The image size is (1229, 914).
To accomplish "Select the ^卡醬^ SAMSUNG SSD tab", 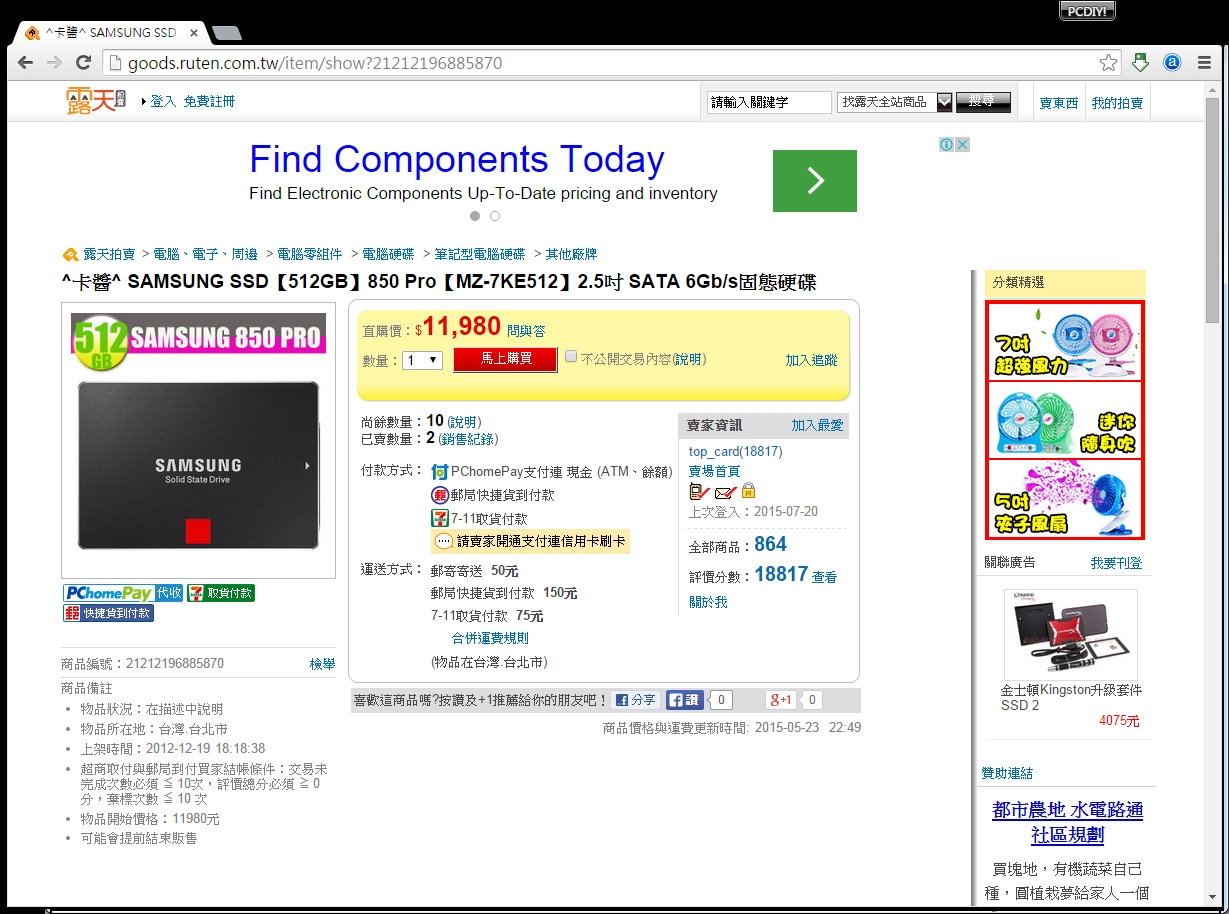I will pyautogui.click(x=110, y=33).
